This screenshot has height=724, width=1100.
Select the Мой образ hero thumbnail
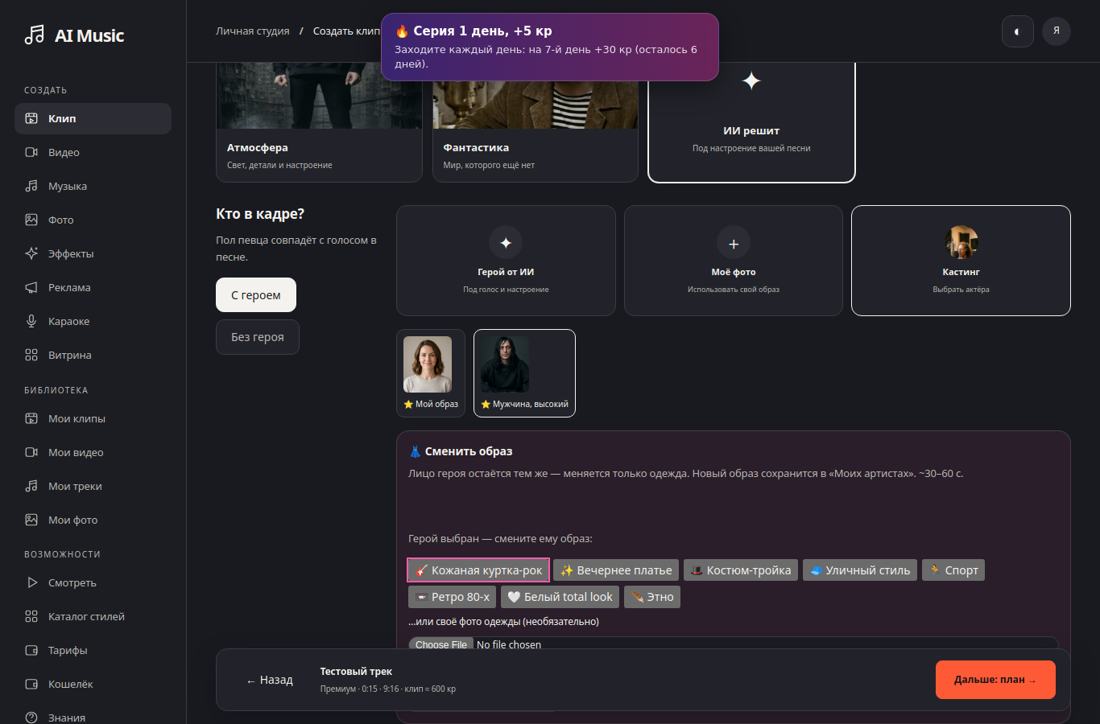pyautogui.click(x=431, y=373)
